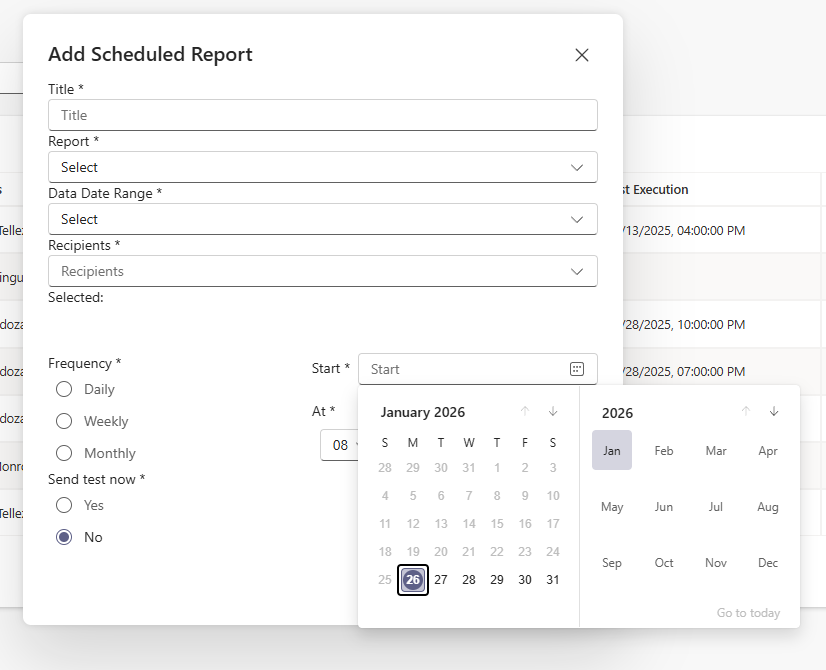Choose Yes for Send test now

click(64, 505)
